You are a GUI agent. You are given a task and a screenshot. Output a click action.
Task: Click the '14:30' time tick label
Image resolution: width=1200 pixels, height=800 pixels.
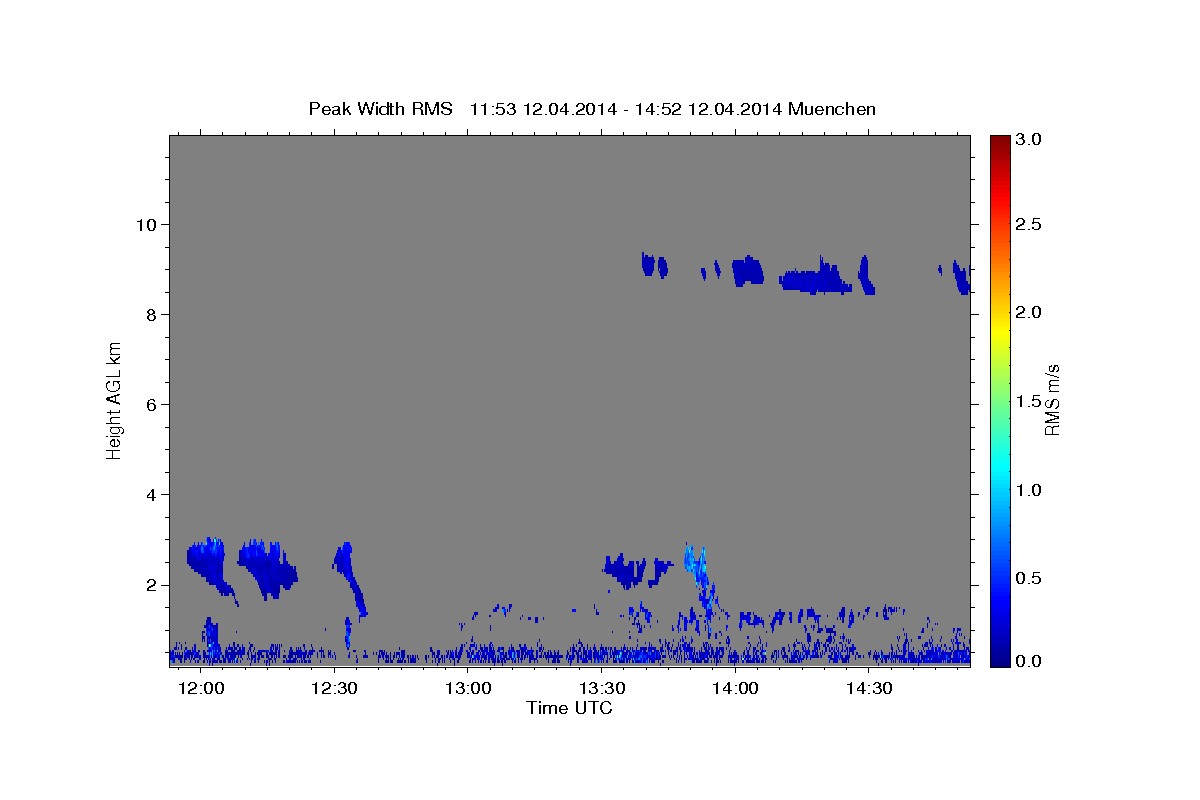[869, 689]
